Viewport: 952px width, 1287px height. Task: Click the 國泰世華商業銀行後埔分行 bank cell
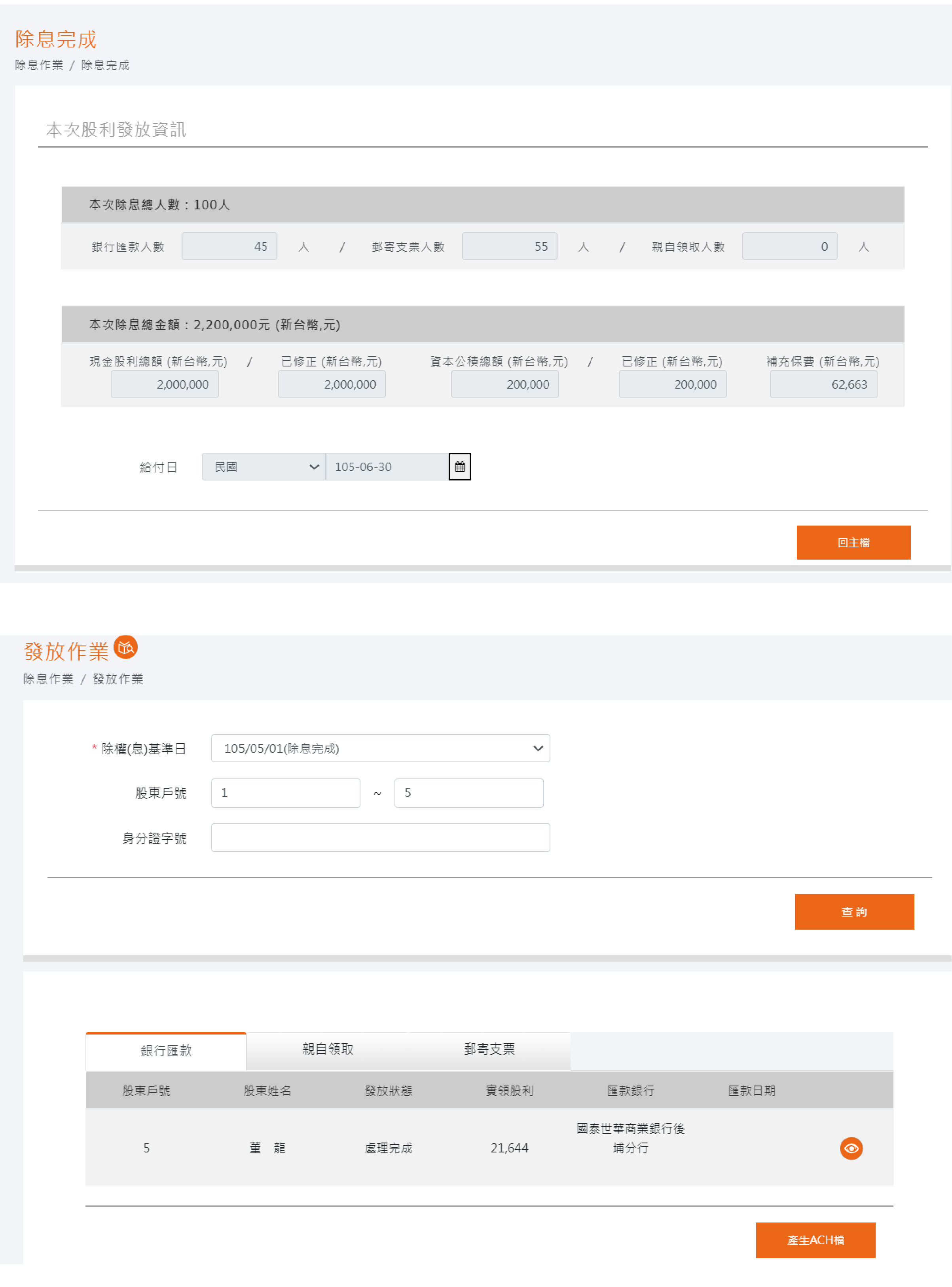click(630, 1138)
